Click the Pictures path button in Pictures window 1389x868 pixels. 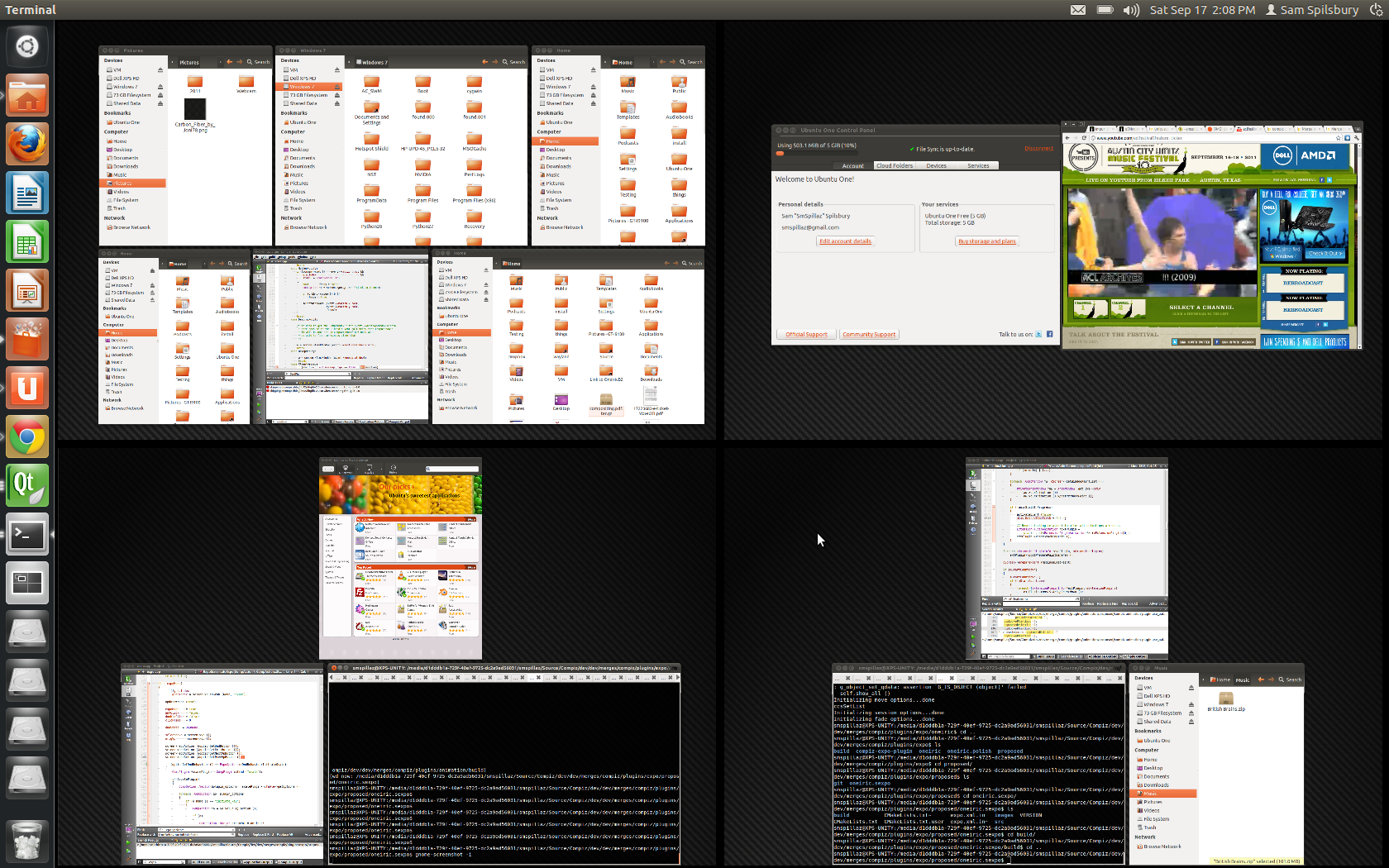(189, 62)
